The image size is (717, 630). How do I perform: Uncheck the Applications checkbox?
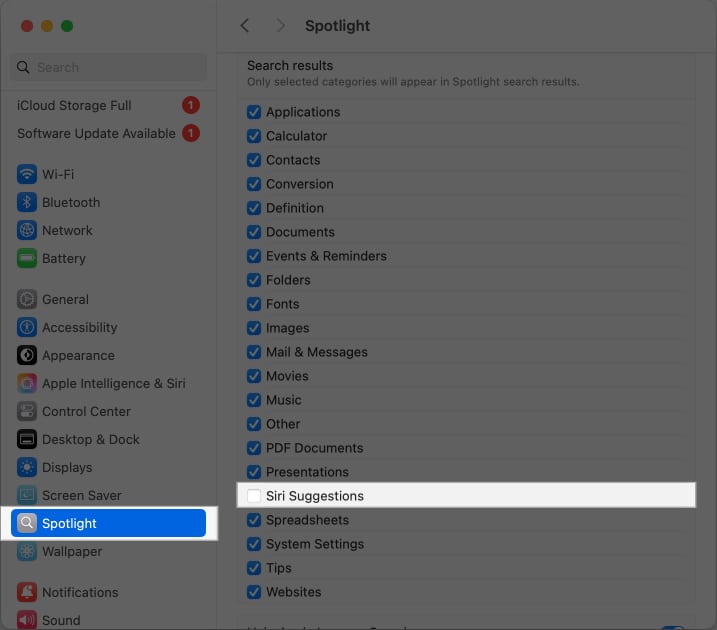pyautogui.click(x=254, y=112)
